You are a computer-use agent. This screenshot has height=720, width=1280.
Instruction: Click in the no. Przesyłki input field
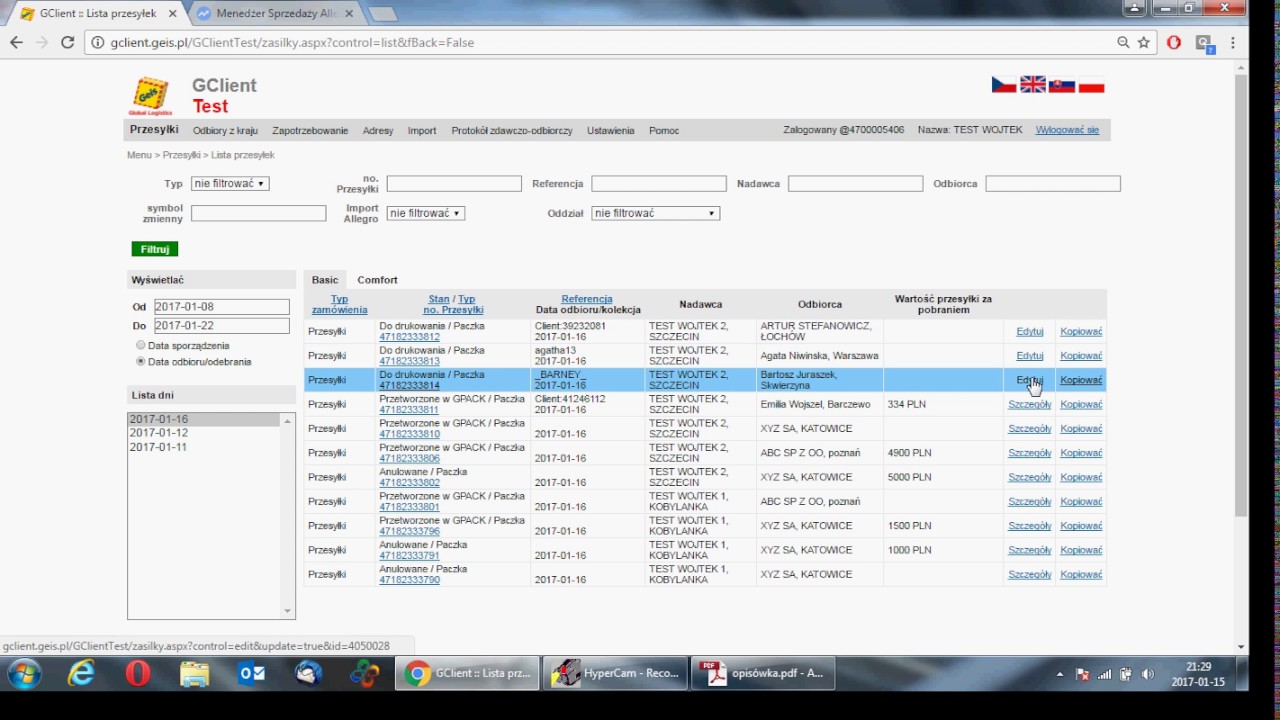454,184
